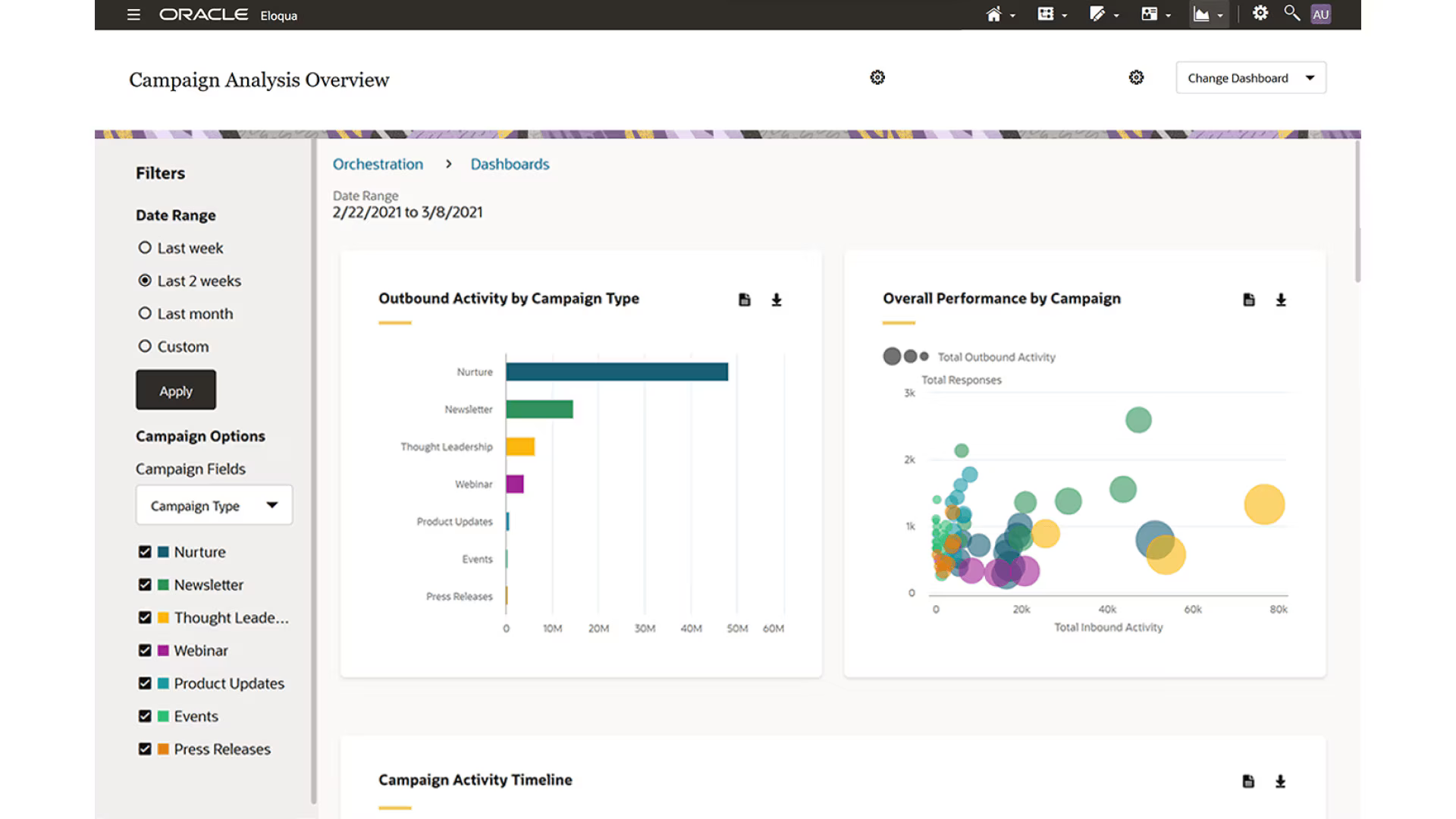The image size is (1456, 819).
Task: Navigate to Orchestration via the breadcrumb
Action: point(378,164)
